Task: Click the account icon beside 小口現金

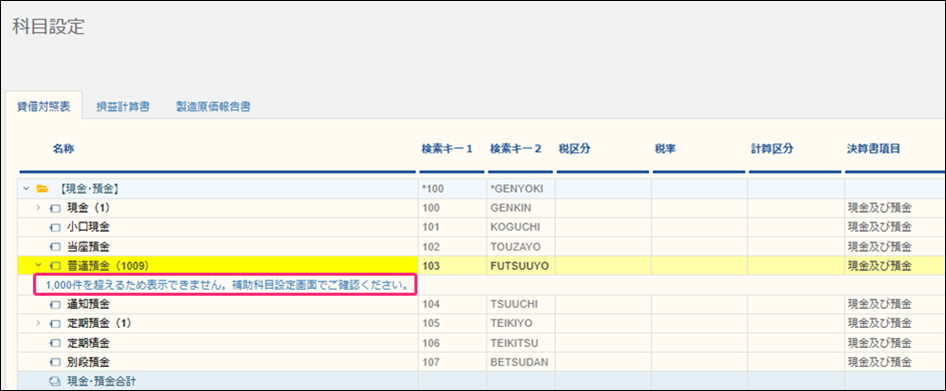Action: point(55,227)
